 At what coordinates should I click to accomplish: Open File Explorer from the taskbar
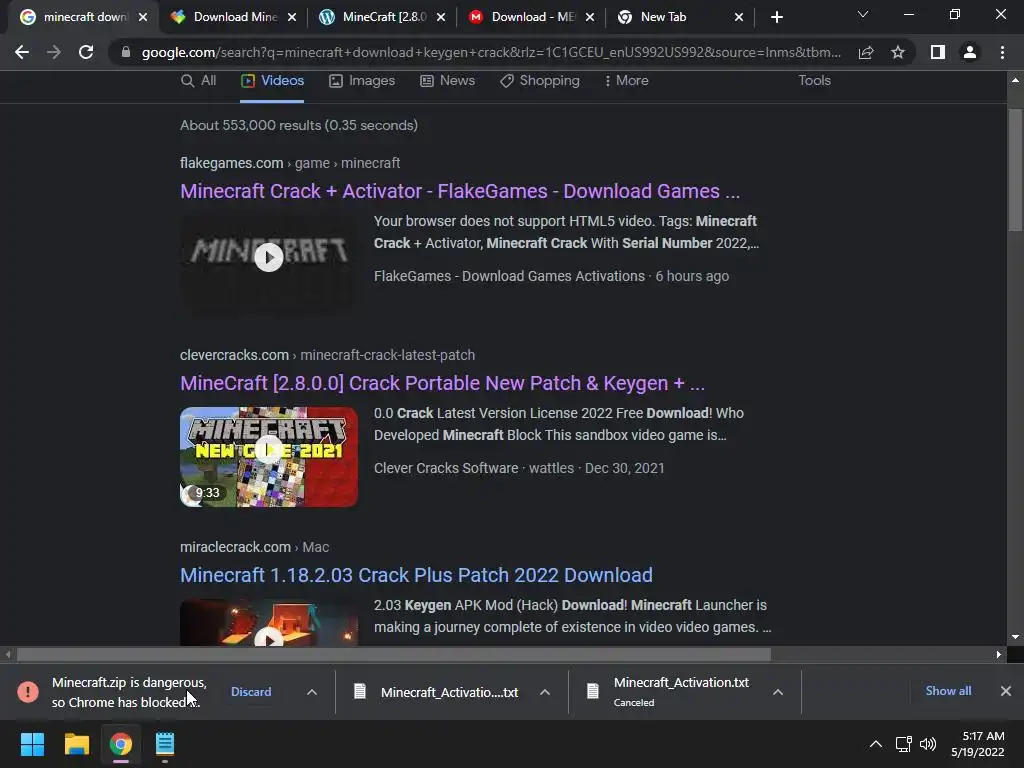tap(76, 744)
